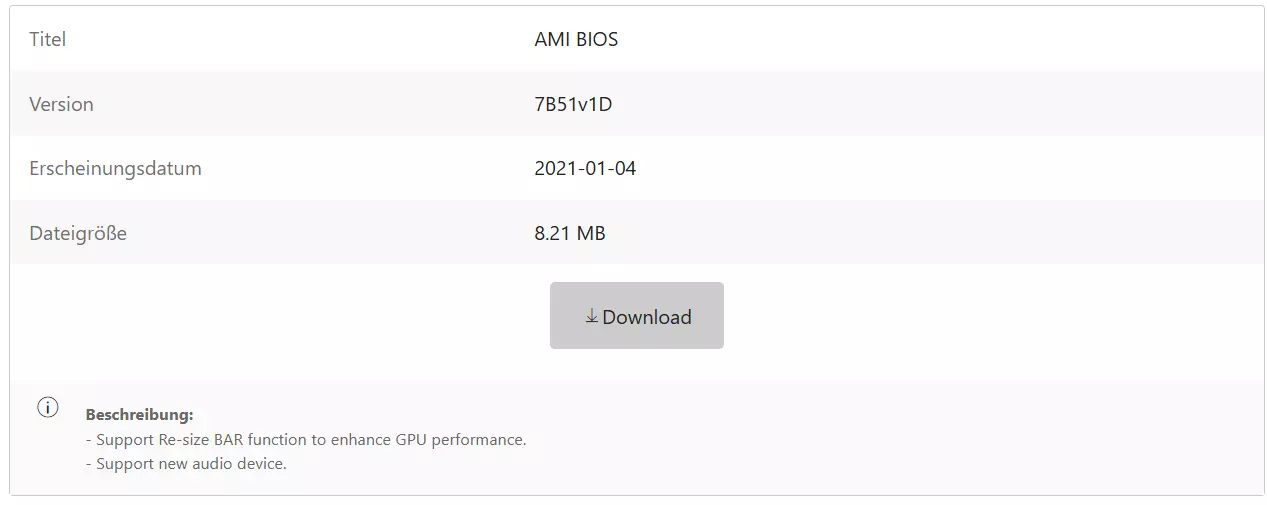Click the down-arrow icon on the Download button
The width and height of the screenshot is (1267, 505).
coord(592,316)
